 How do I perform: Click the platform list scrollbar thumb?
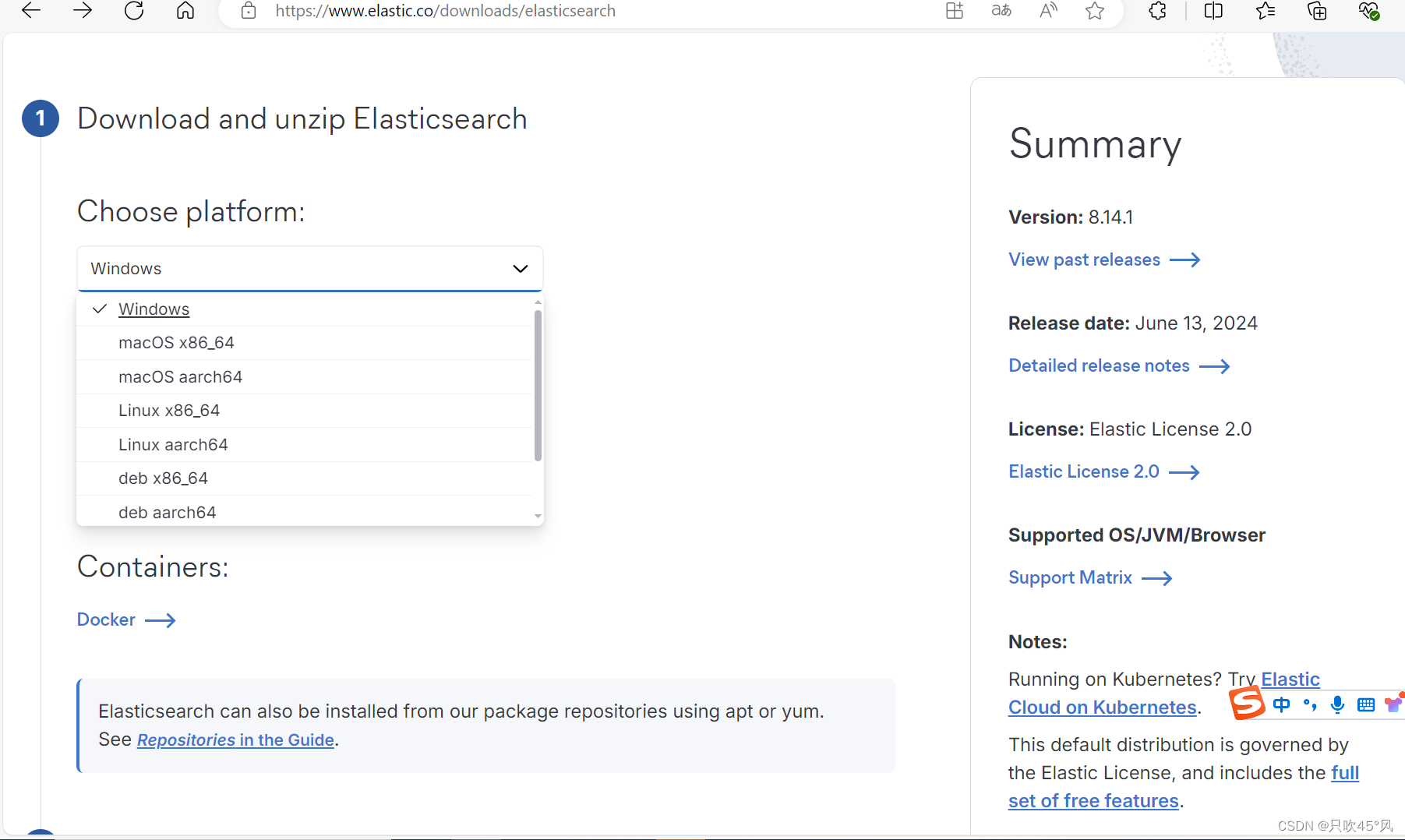tap(538, 385)
